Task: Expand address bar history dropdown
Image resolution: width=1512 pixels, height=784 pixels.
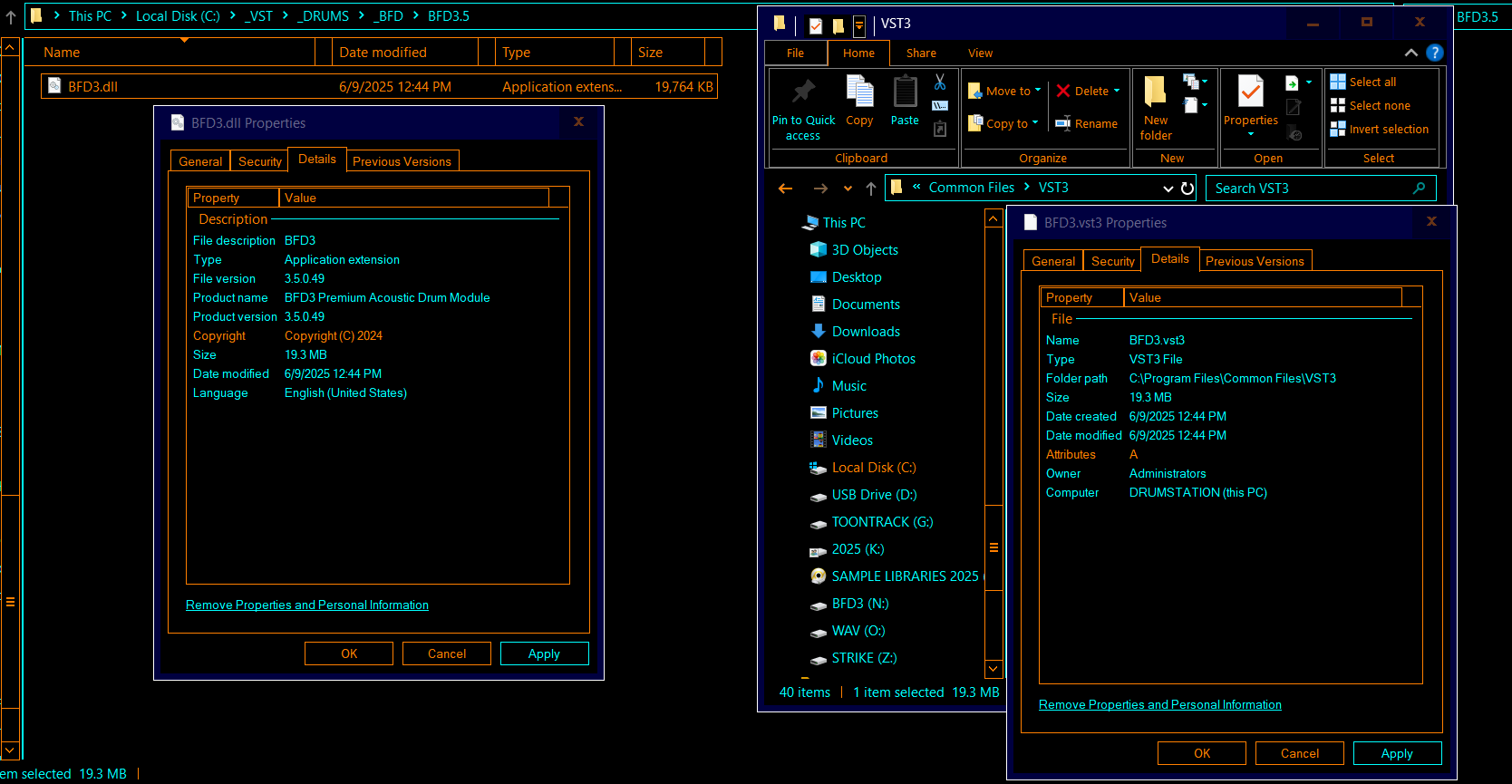Action: click(x=1168, y=189)
